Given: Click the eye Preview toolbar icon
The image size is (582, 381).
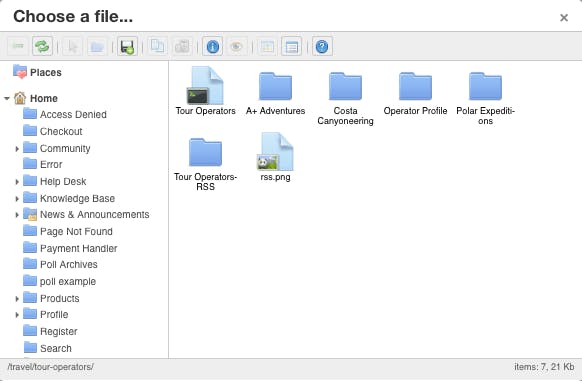Looking at the screenshot, I should [x=236, y=46].
